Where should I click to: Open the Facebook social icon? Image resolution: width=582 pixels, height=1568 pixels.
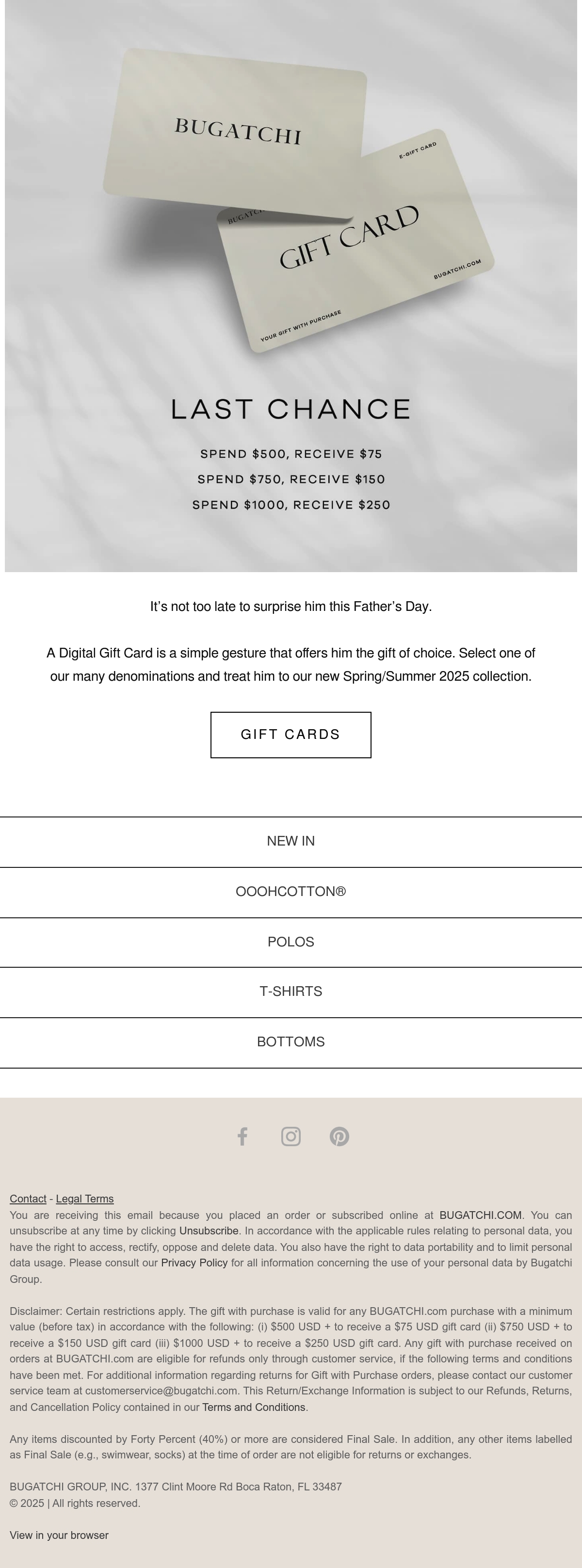click(x=242, y=1136)
